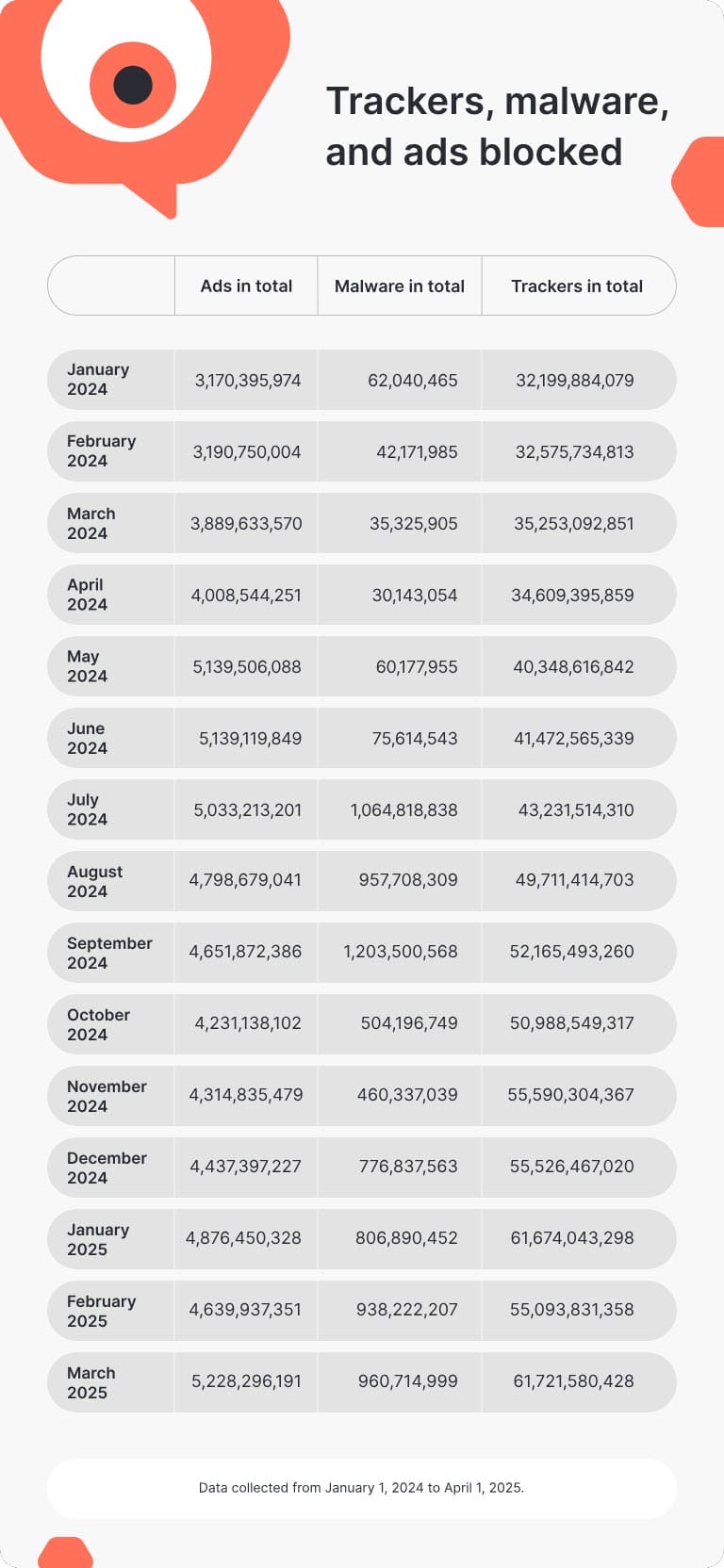724x1568 pixels.
Task: Select the February 2025 row label
Action: point(101,1311)
